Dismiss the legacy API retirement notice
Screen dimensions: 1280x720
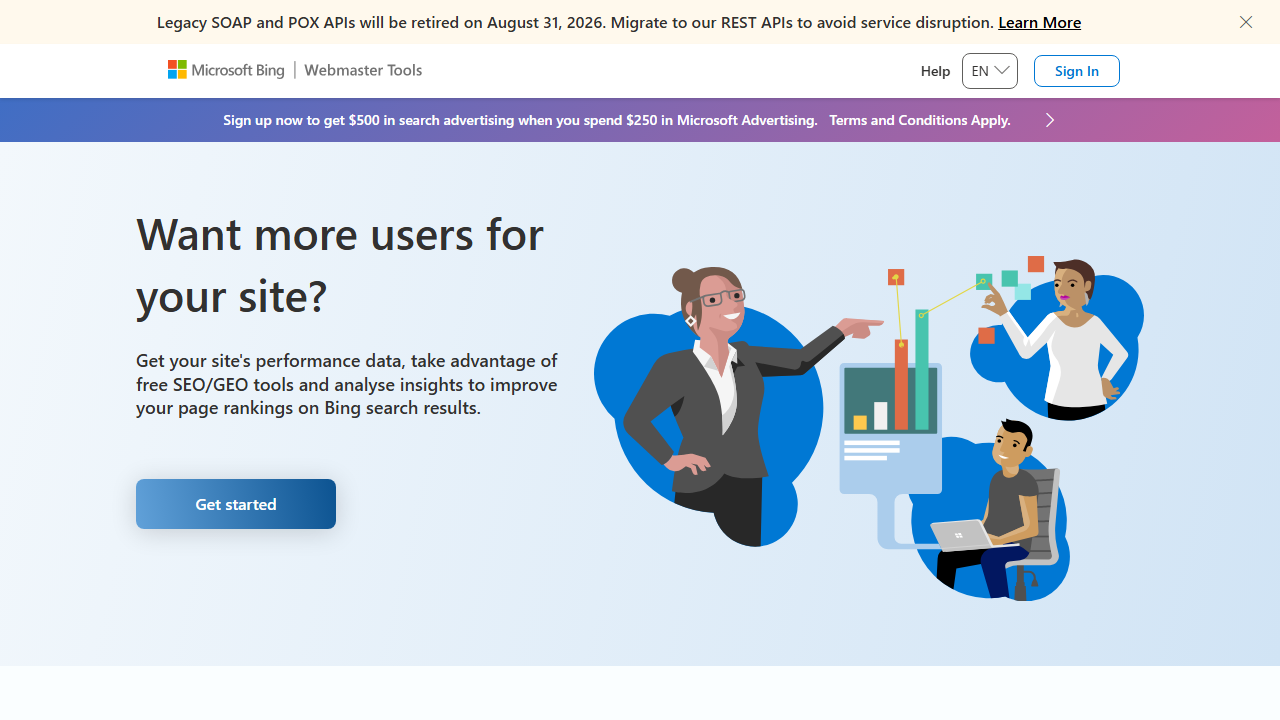click(1246, 22)
